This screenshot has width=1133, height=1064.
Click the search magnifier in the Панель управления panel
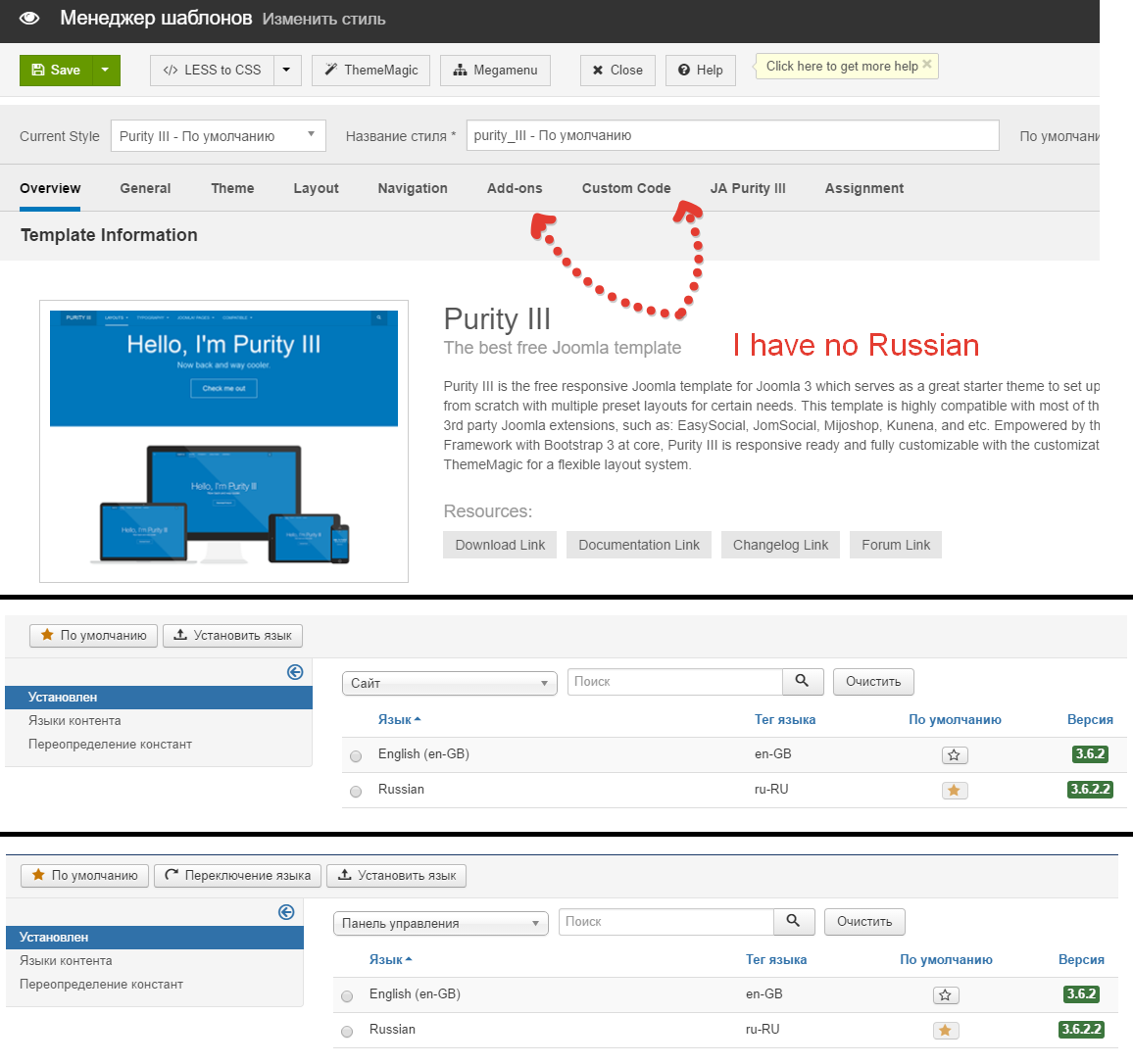793,922
